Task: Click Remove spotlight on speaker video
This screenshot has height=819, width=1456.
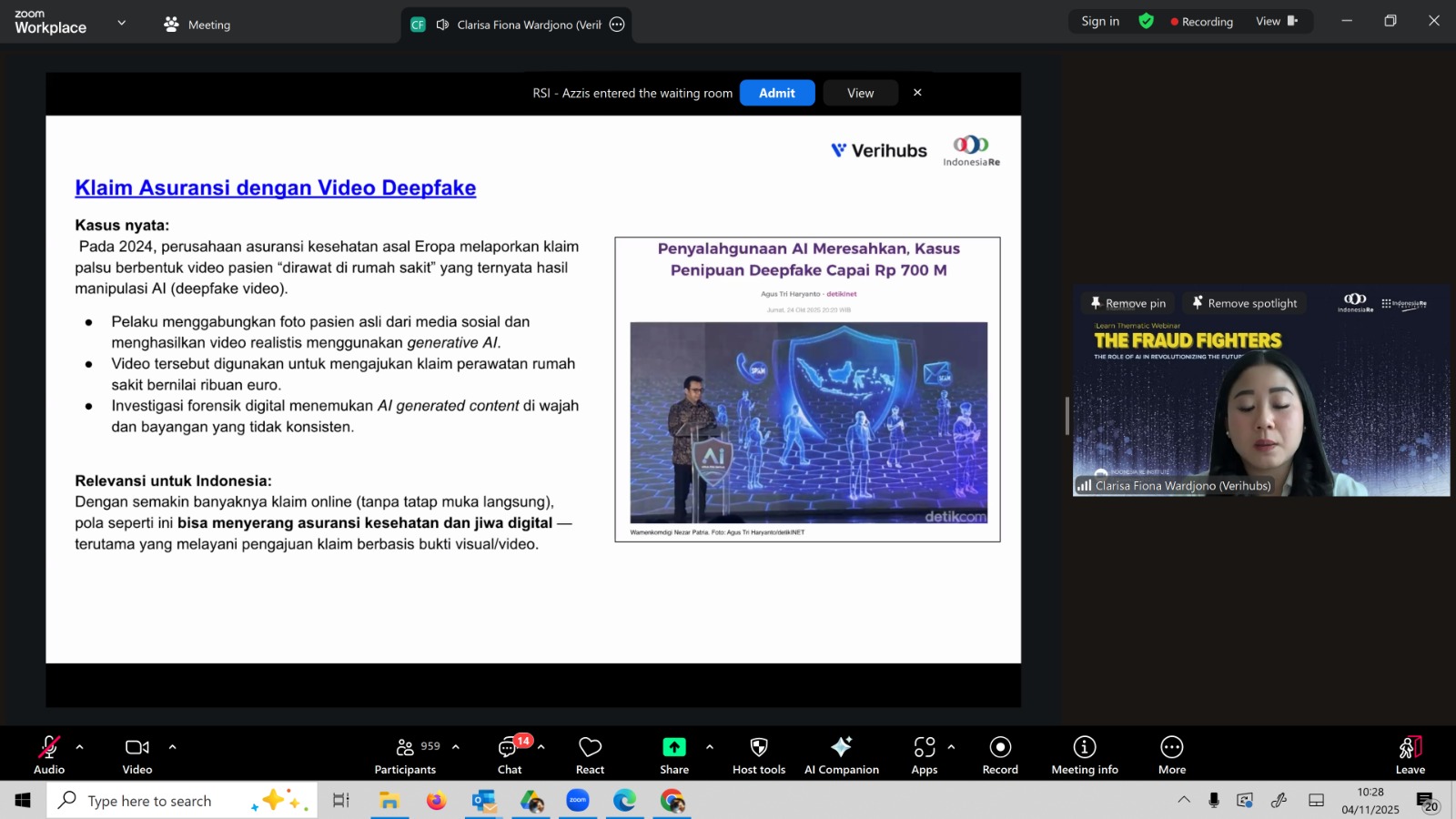Action: pos(1244,303)
